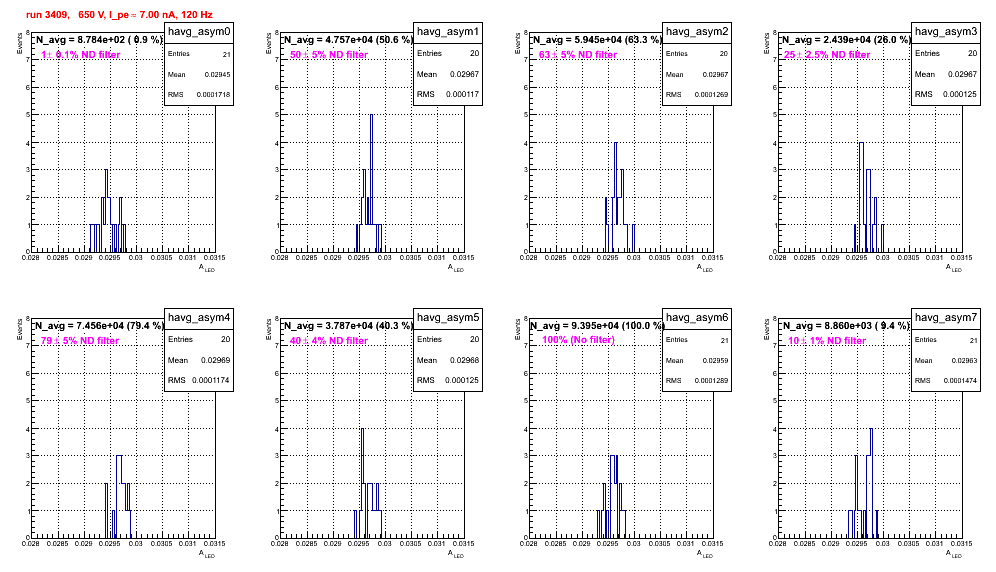This screenshot has width=996, height=572.
Task: Click N_avg = 2.439e+04 label
Action: 846,39
